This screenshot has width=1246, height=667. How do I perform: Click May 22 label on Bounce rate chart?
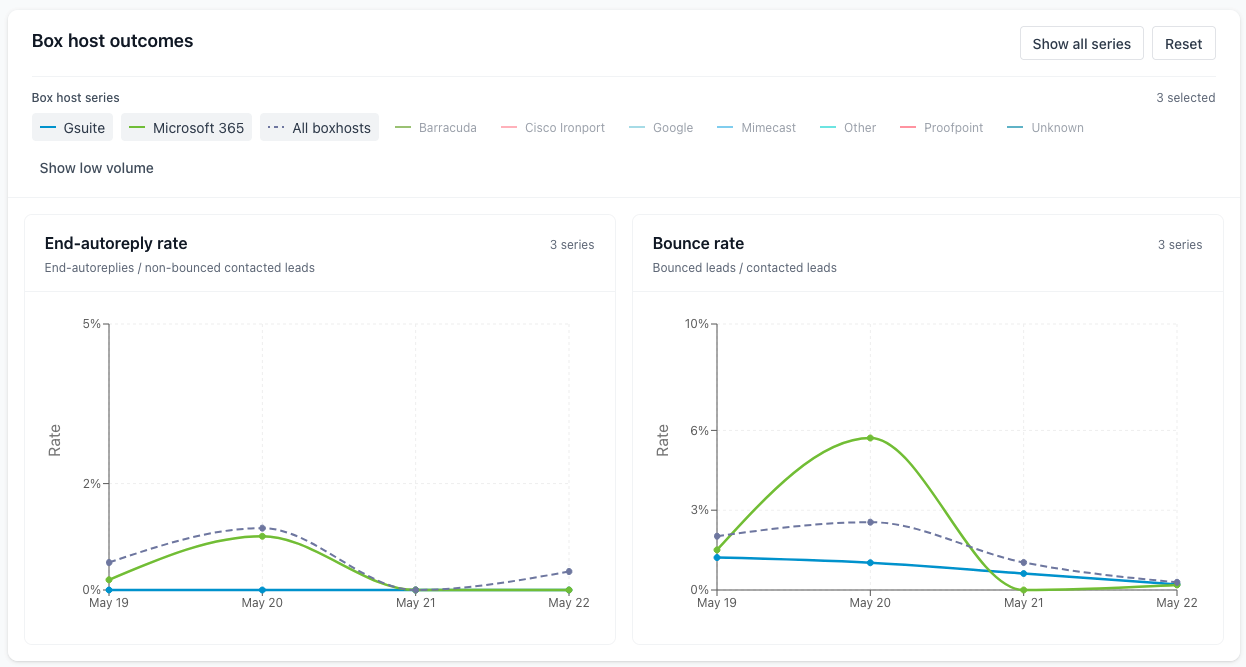click(1176, 603)
